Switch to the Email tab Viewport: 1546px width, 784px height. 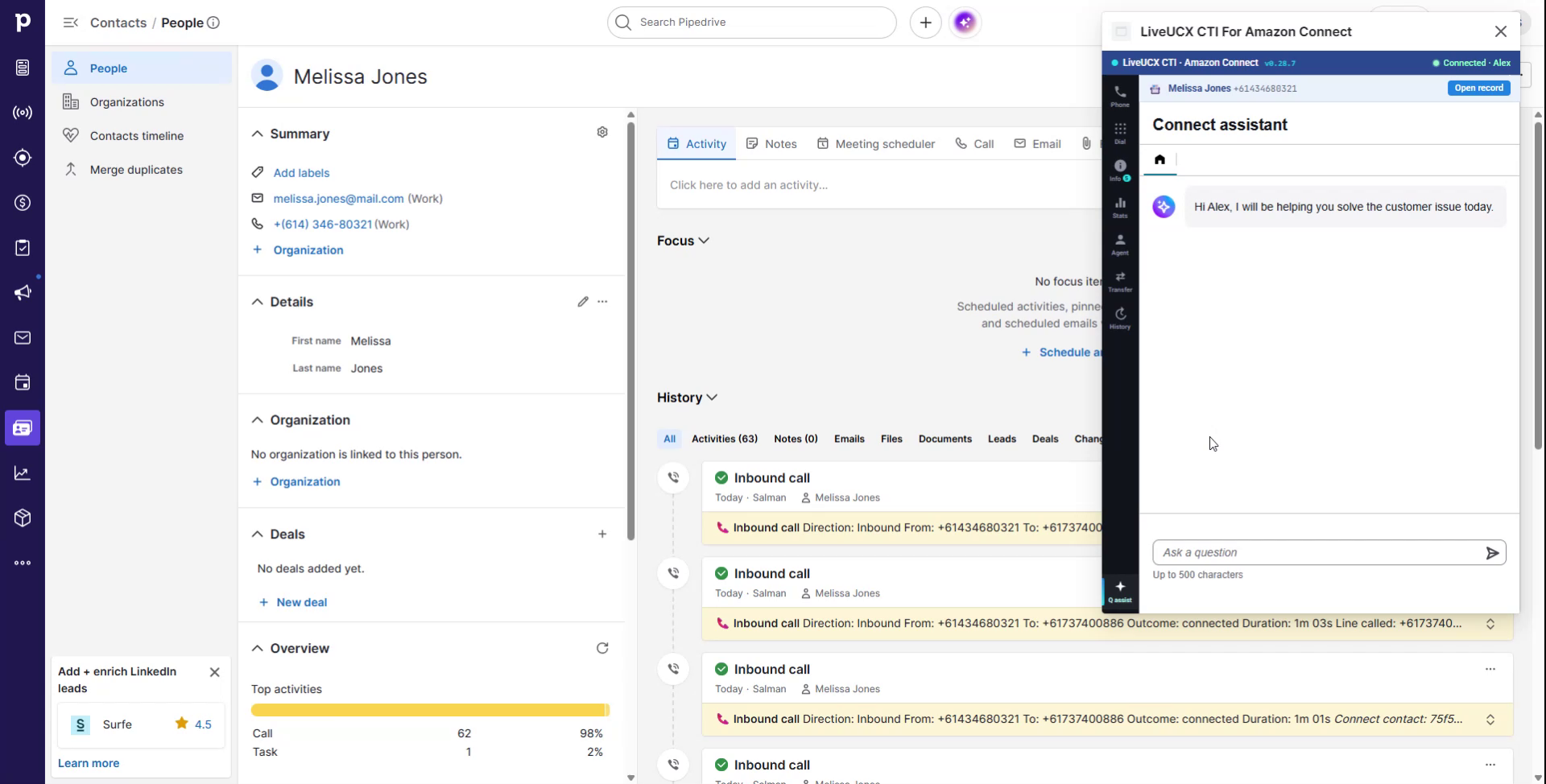[x=1037, y=144]
